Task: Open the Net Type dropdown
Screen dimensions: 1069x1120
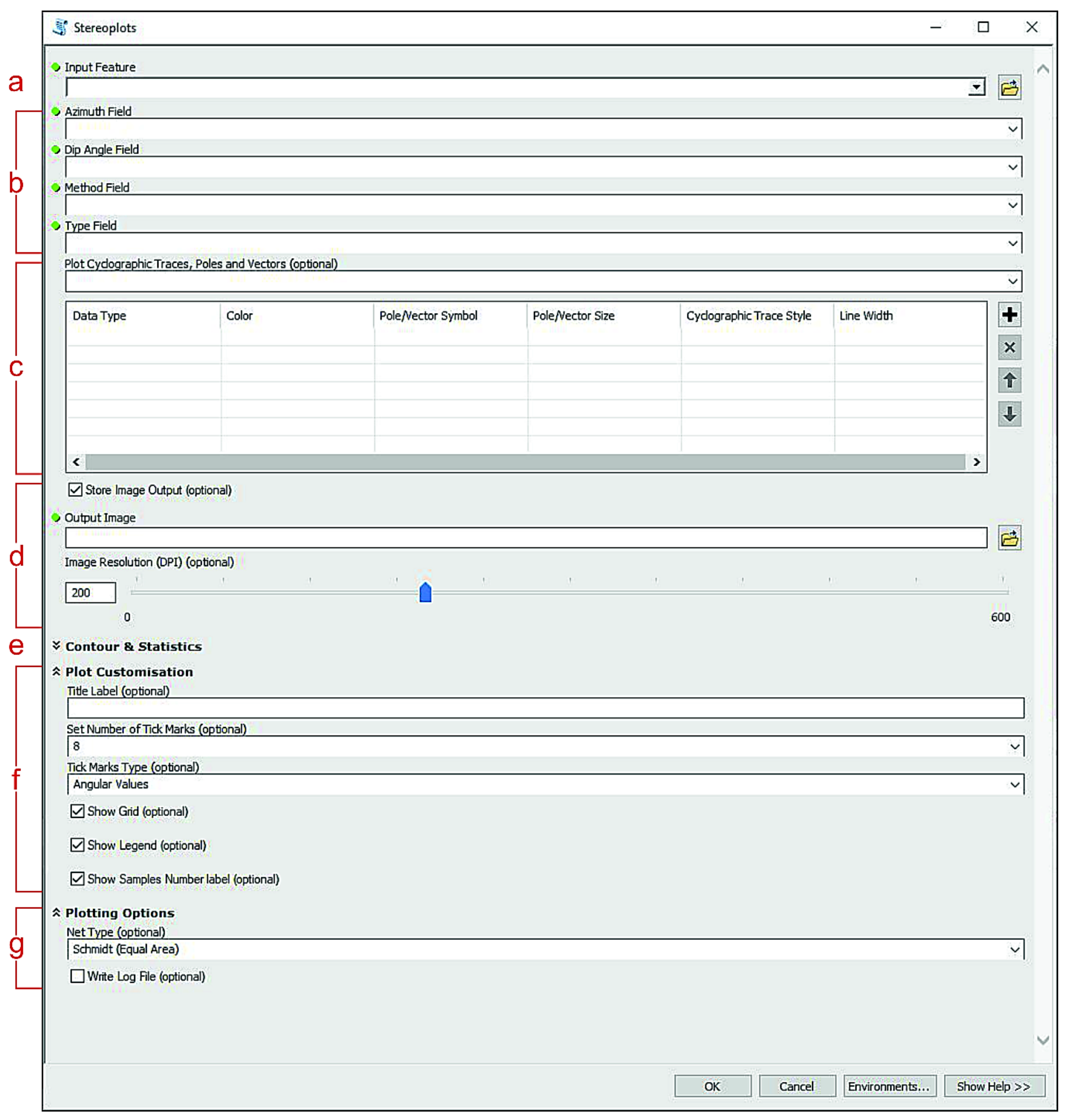Action: point(1014,949)
